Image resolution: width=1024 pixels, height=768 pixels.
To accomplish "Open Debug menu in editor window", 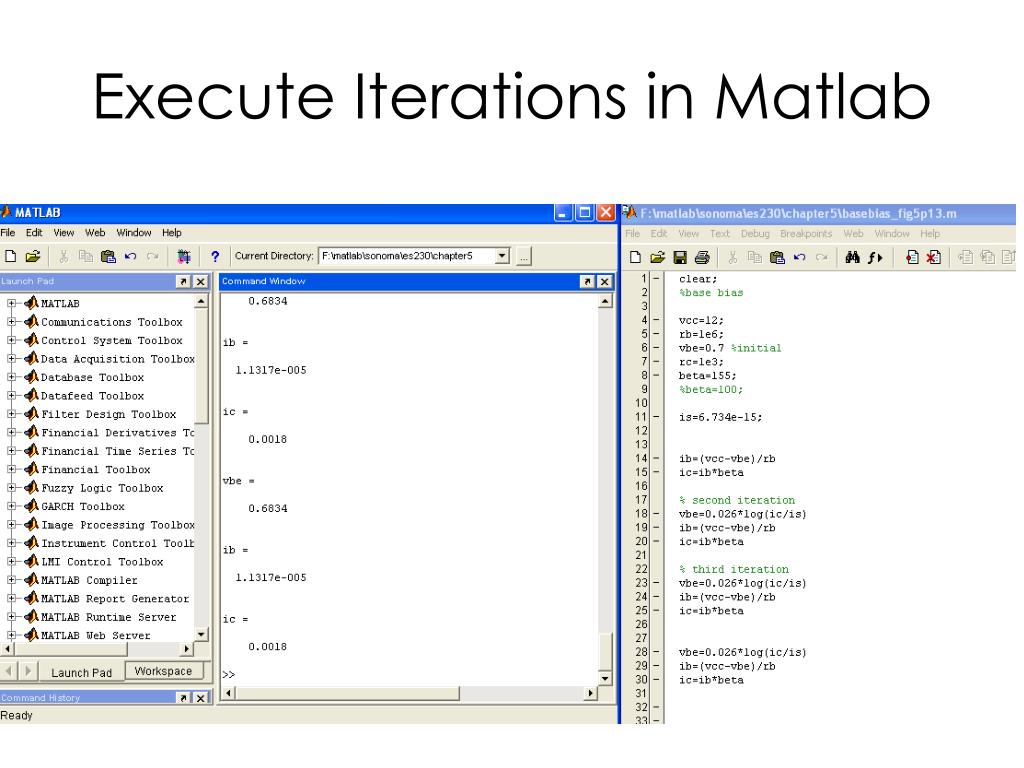I will pyautogui.click(x=755, y=233).
